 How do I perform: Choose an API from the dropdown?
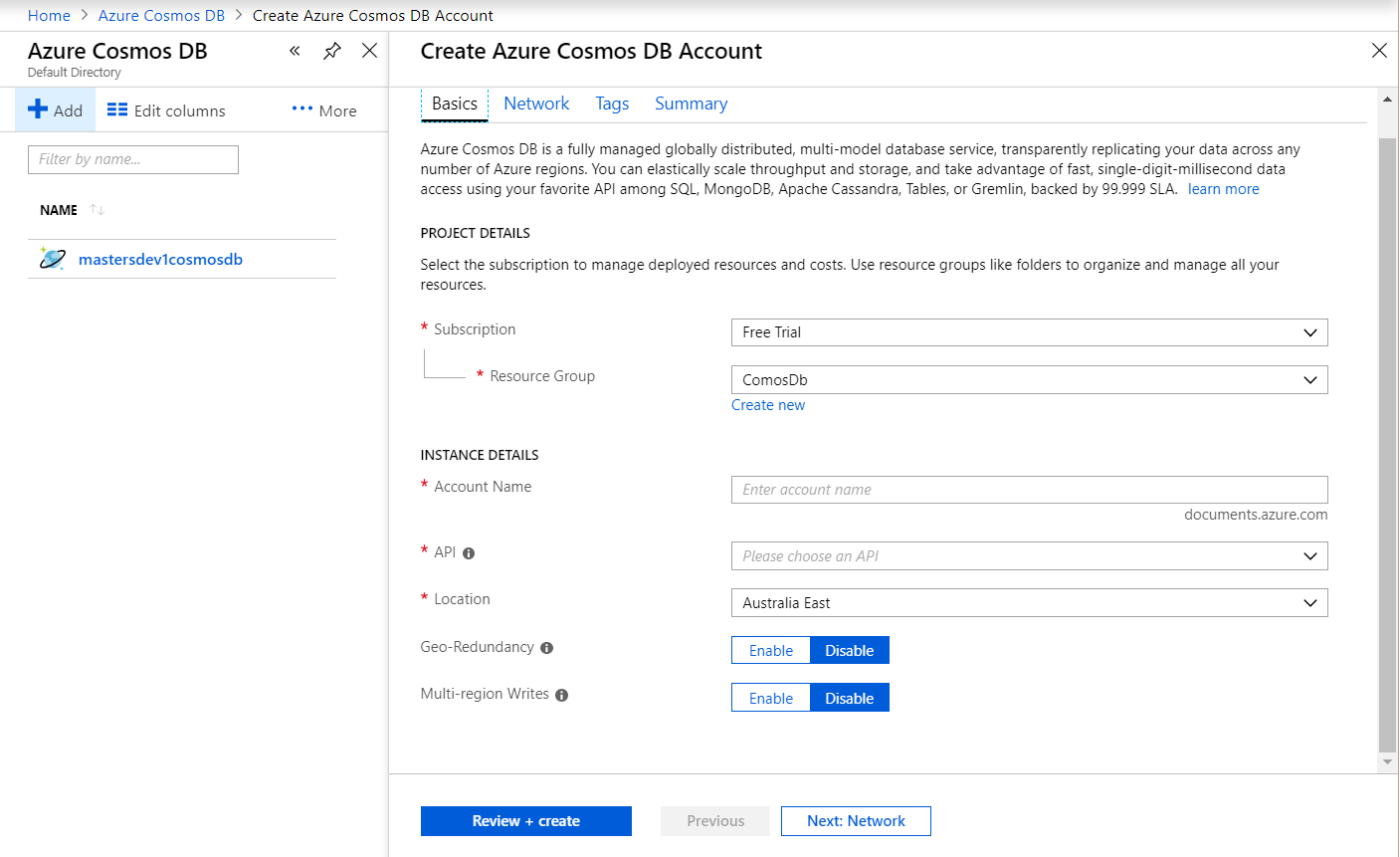1029,556
